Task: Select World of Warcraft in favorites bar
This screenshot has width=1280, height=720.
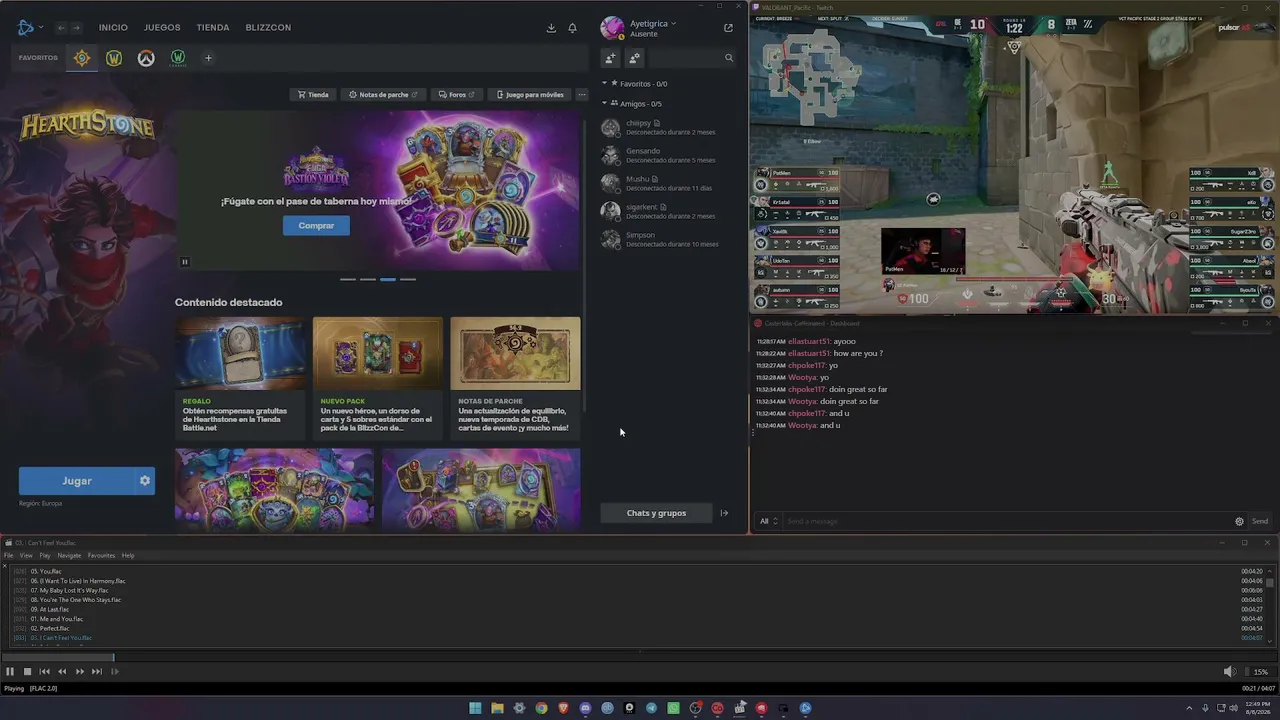Action: [114, 58]
